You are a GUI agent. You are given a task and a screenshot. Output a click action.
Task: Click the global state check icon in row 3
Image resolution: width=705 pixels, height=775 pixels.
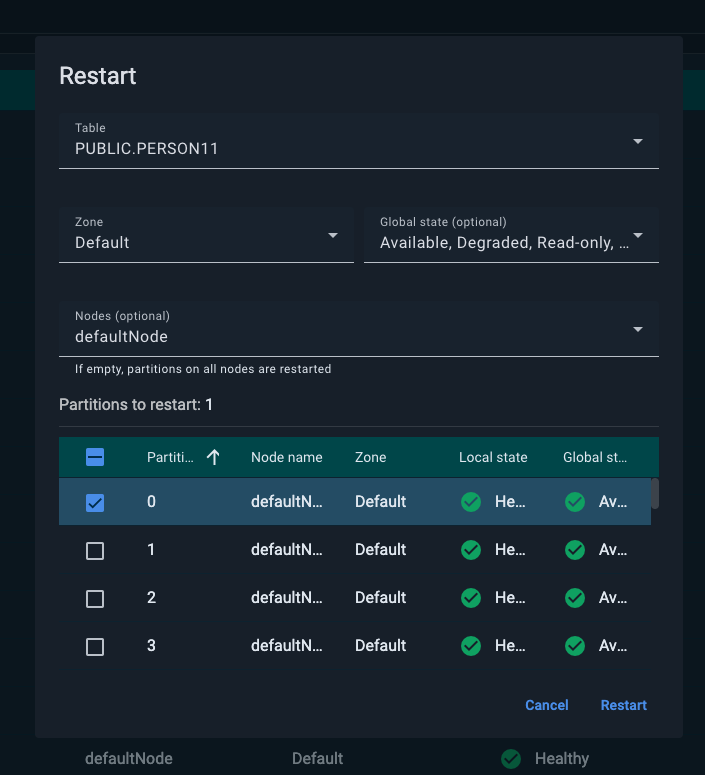575,646
